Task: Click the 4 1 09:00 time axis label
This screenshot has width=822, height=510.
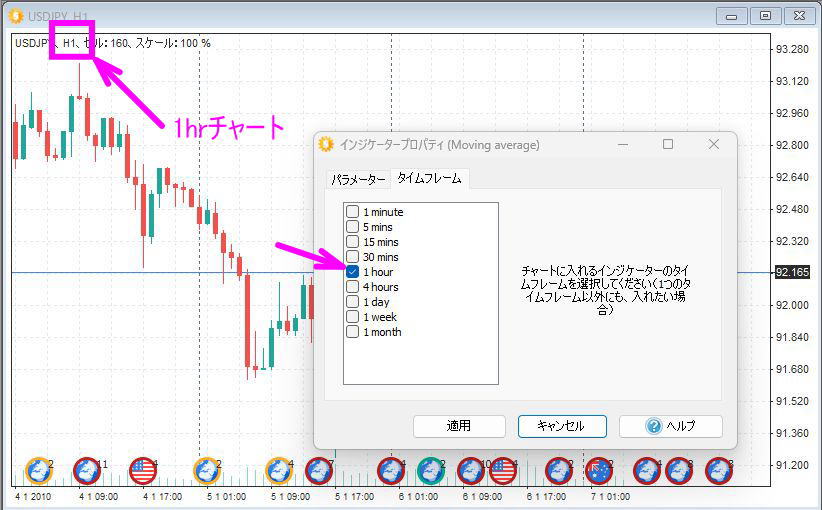Action: click(99, 496)
